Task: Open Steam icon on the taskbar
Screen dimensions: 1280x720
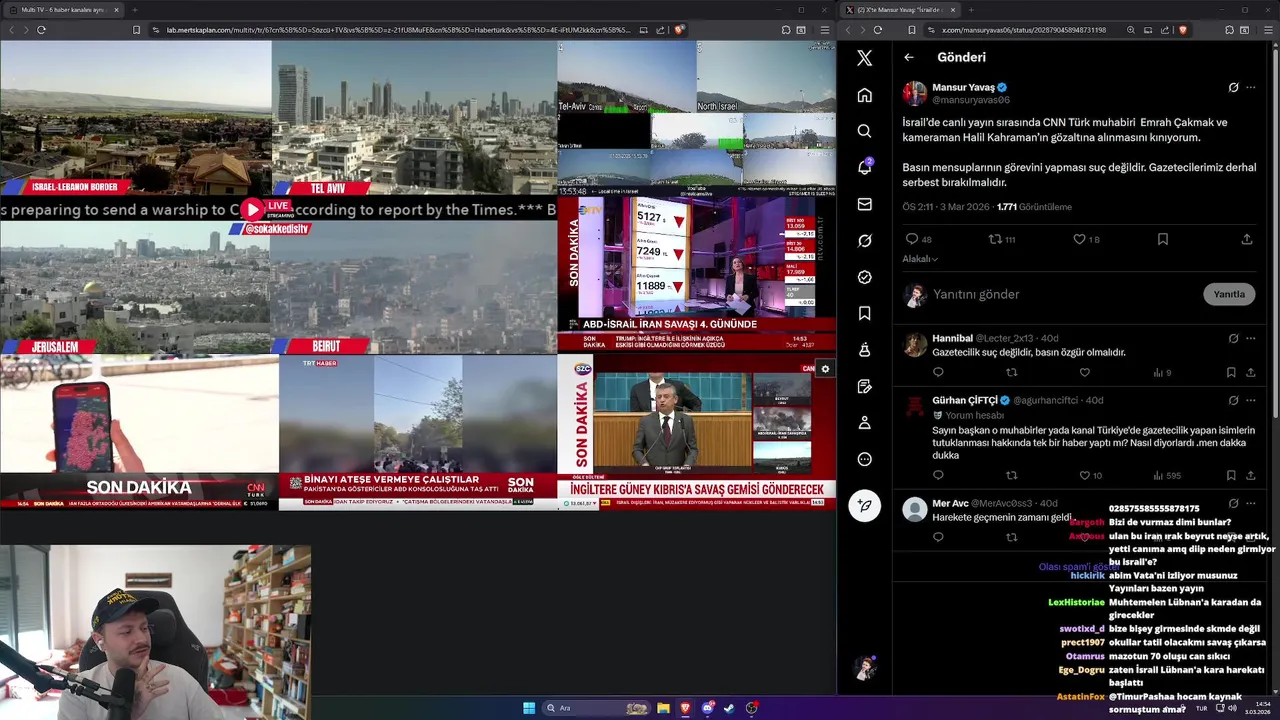Action: coord(729,708)
